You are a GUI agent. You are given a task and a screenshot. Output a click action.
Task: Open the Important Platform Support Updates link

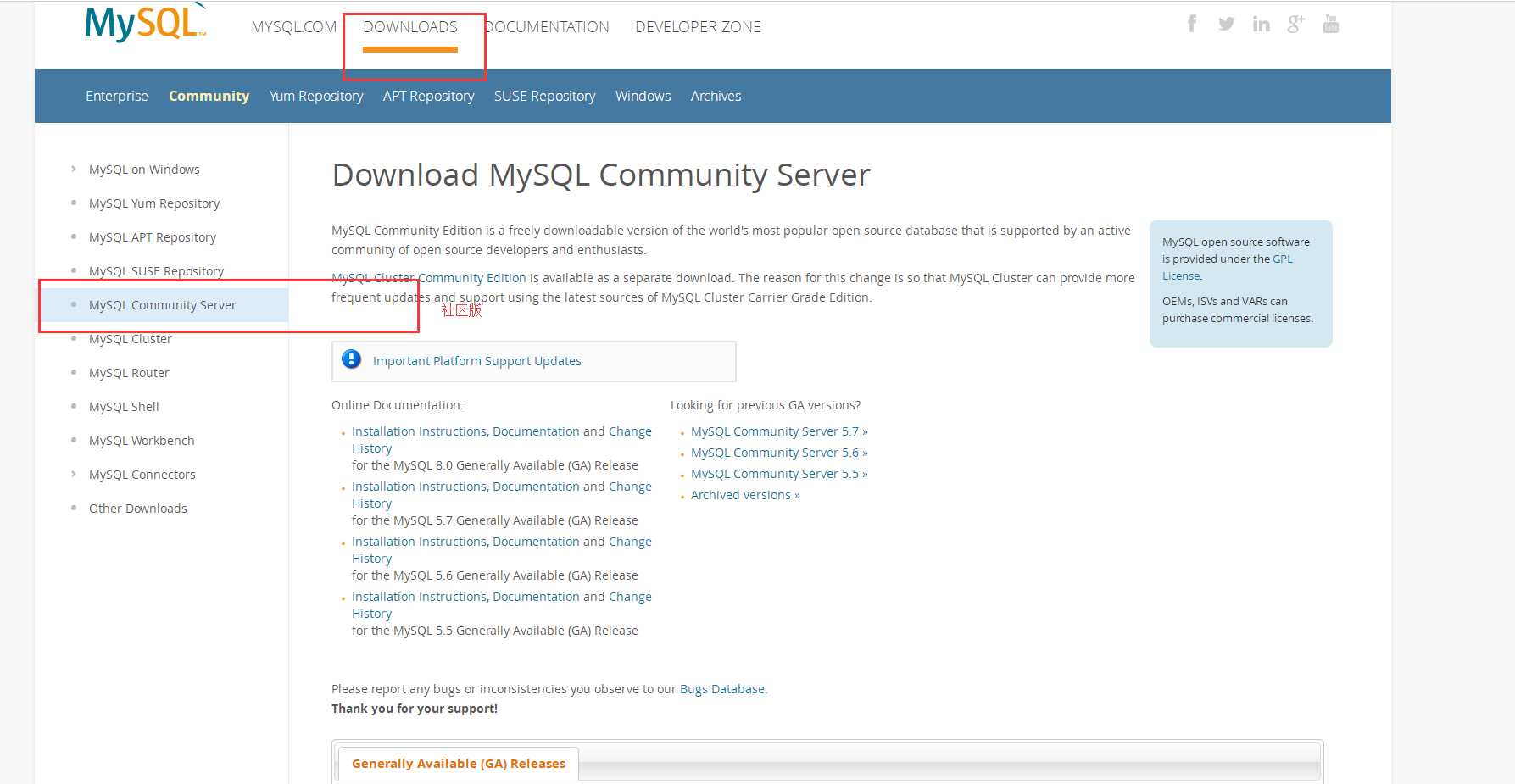[x=477, y=361]
